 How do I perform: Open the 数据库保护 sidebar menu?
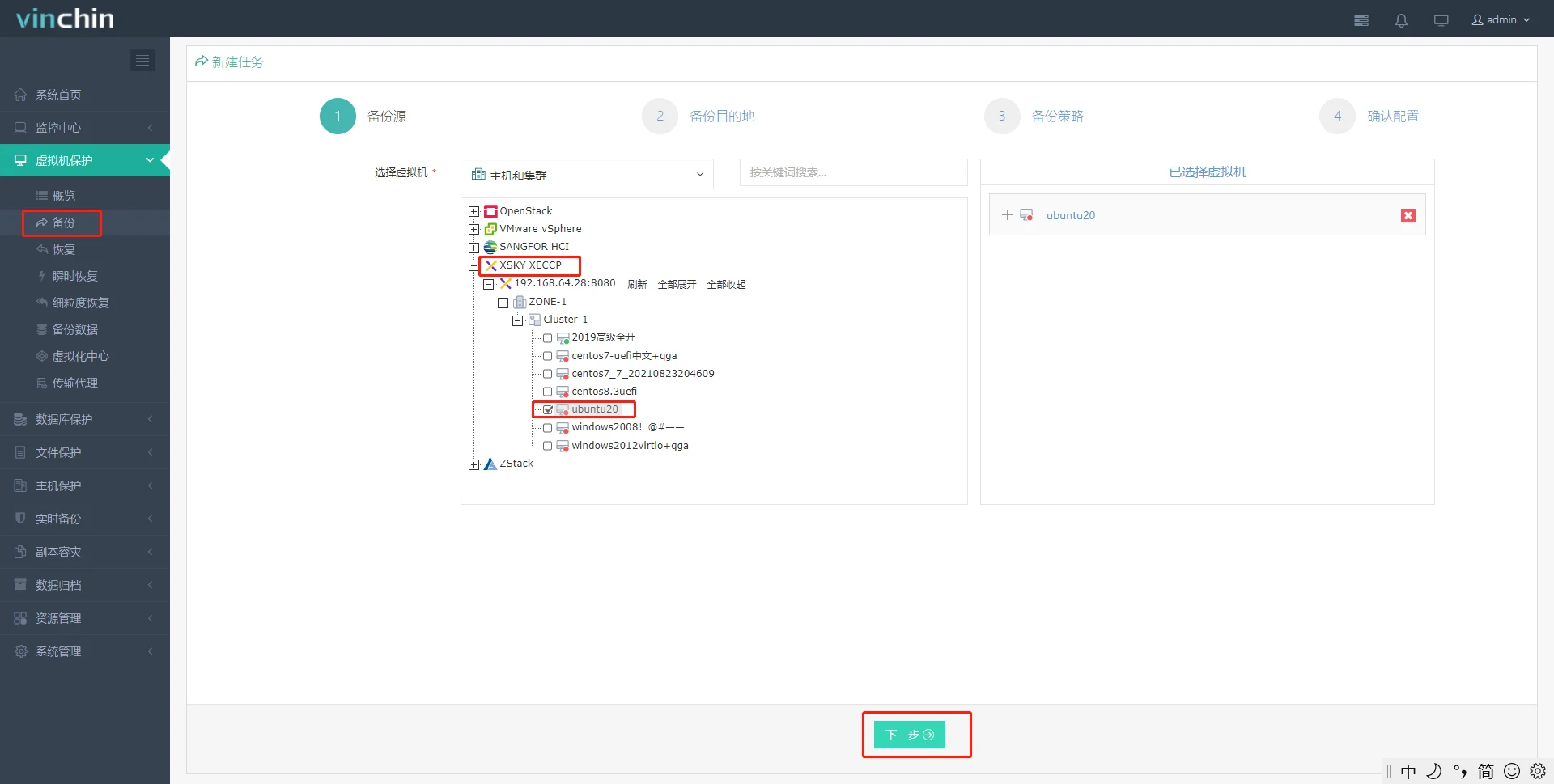point(64,419)
